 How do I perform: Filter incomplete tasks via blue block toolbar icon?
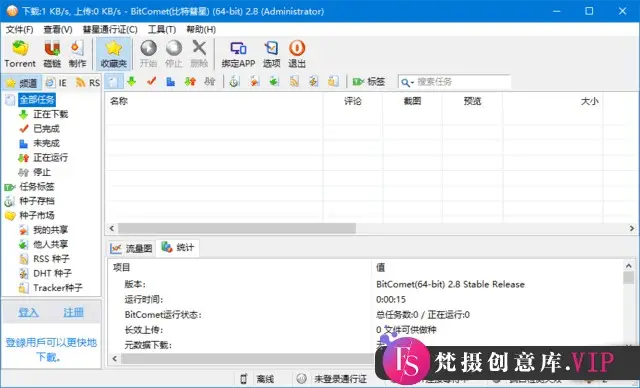coord(171,82)
